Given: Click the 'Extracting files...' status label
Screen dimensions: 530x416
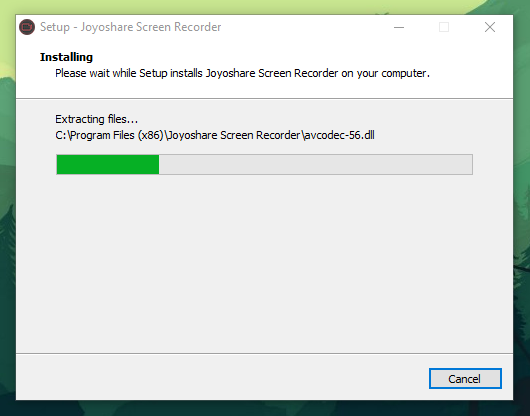Looking at the screenshot, I should click(x=96, y=119).
